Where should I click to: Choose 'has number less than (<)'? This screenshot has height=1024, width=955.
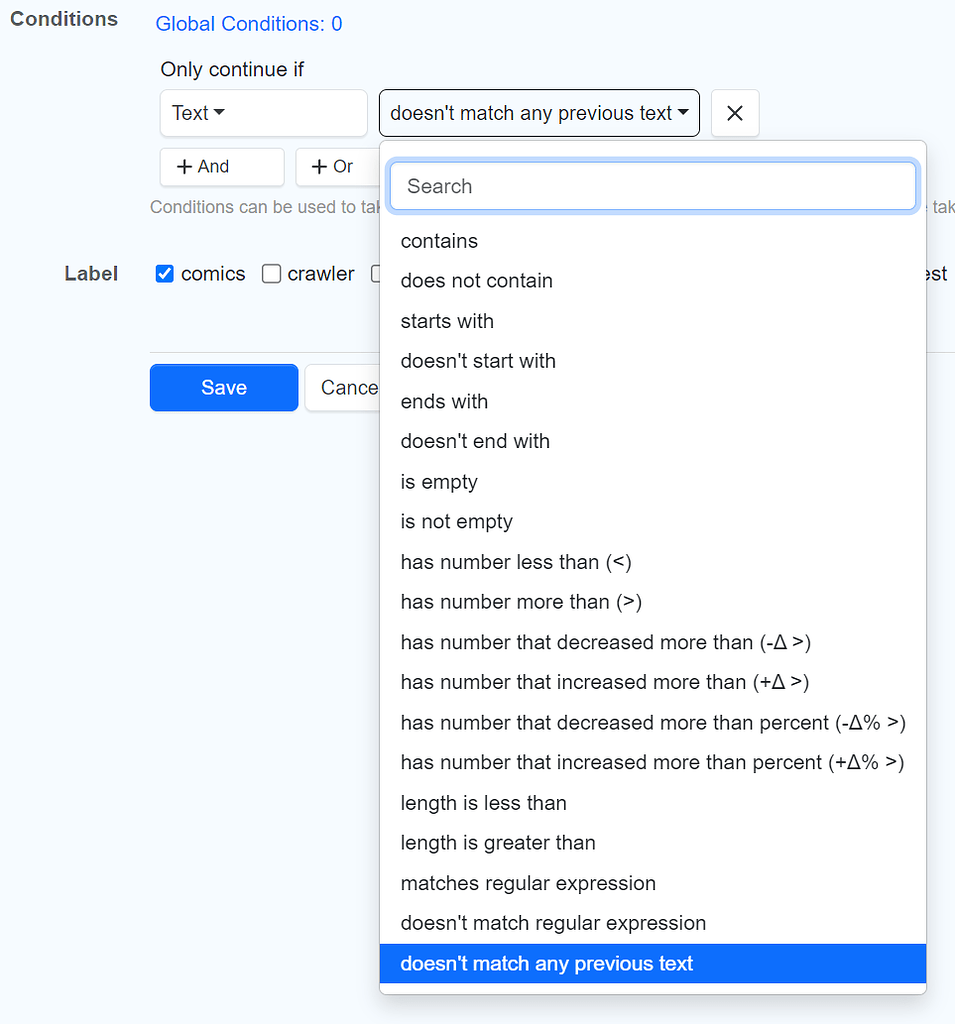pyautogui.click(x=653, y=562)
